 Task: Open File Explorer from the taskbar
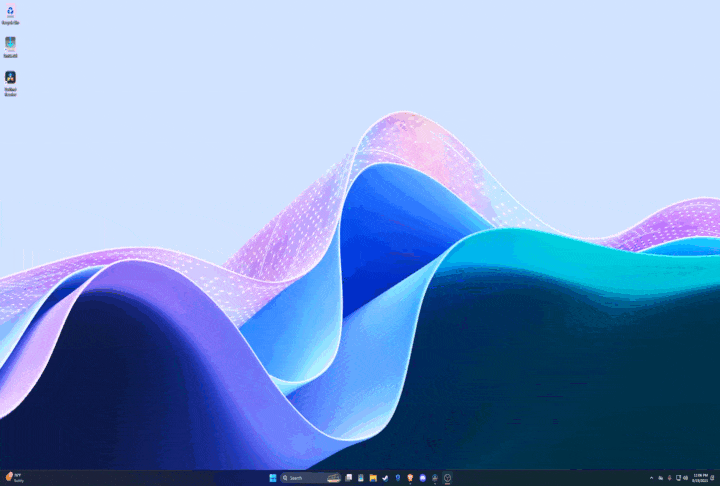tap(373, 478)
